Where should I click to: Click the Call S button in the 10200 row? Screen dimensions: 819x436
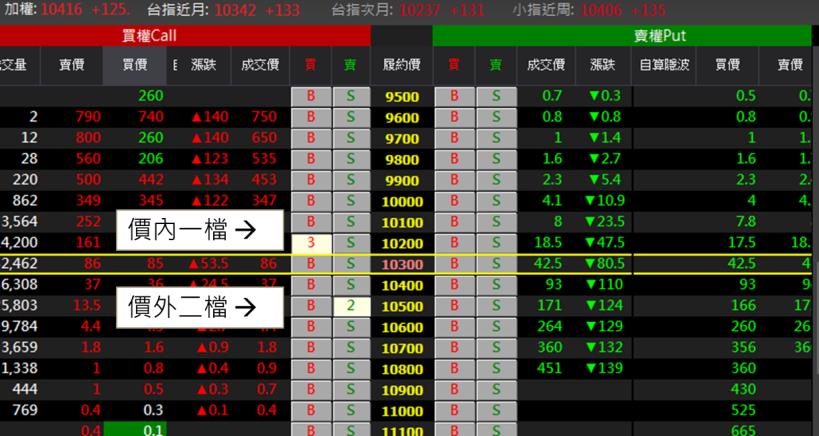[x=351, y=243]
